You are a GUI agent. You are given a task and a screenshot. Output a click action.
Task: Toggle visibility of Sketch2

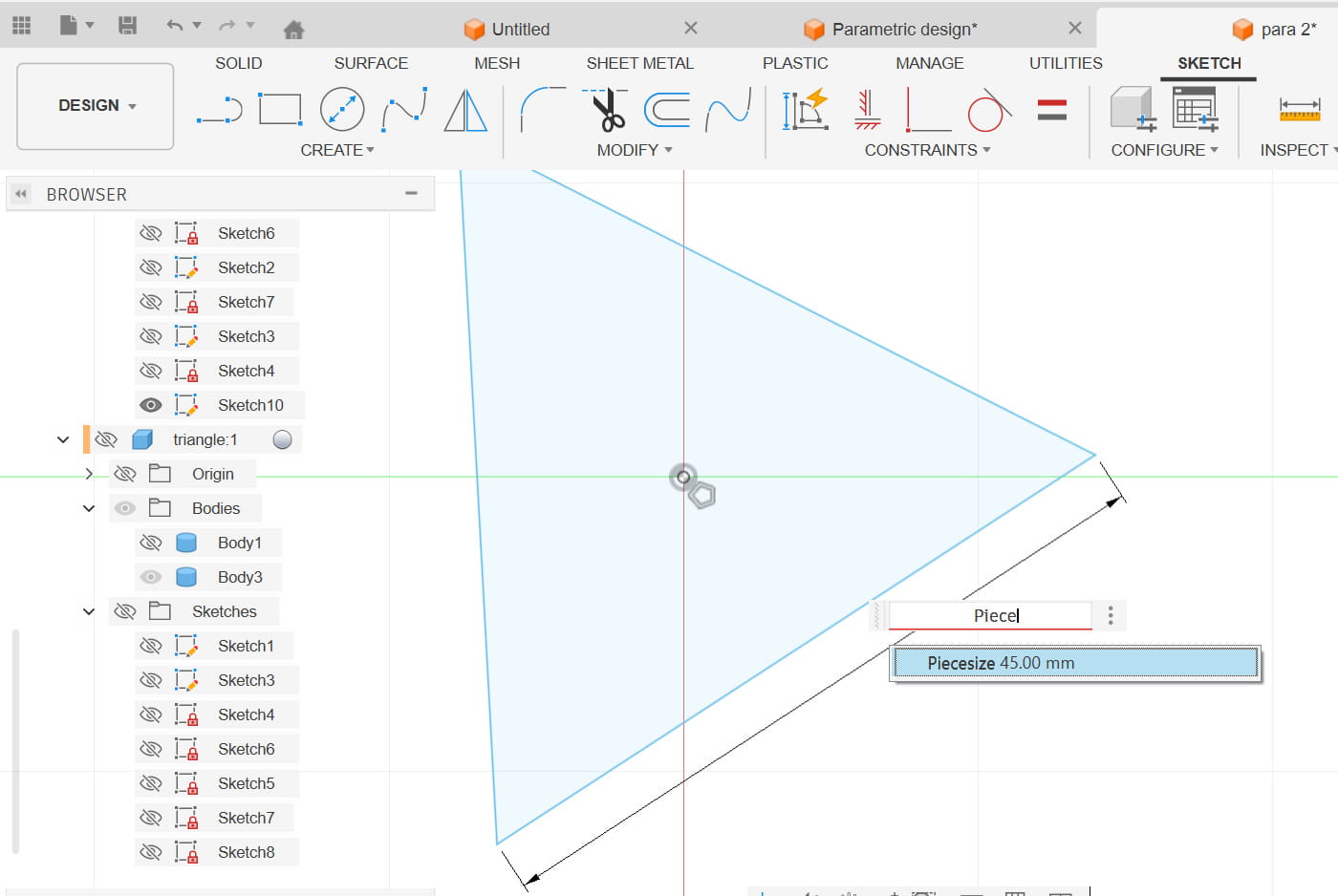coord(150,267)
